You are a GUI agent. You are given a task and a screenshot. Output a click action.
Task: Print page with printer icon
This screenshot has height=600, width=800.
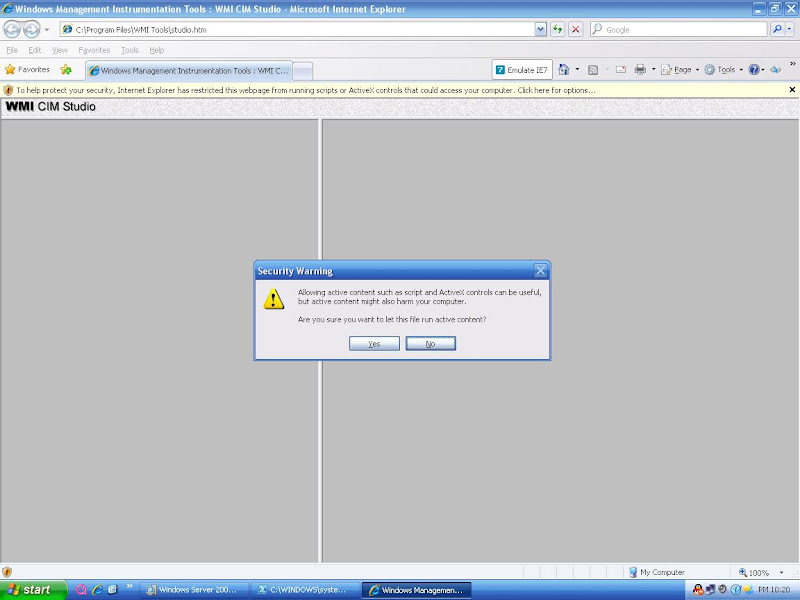click(640, 70)
